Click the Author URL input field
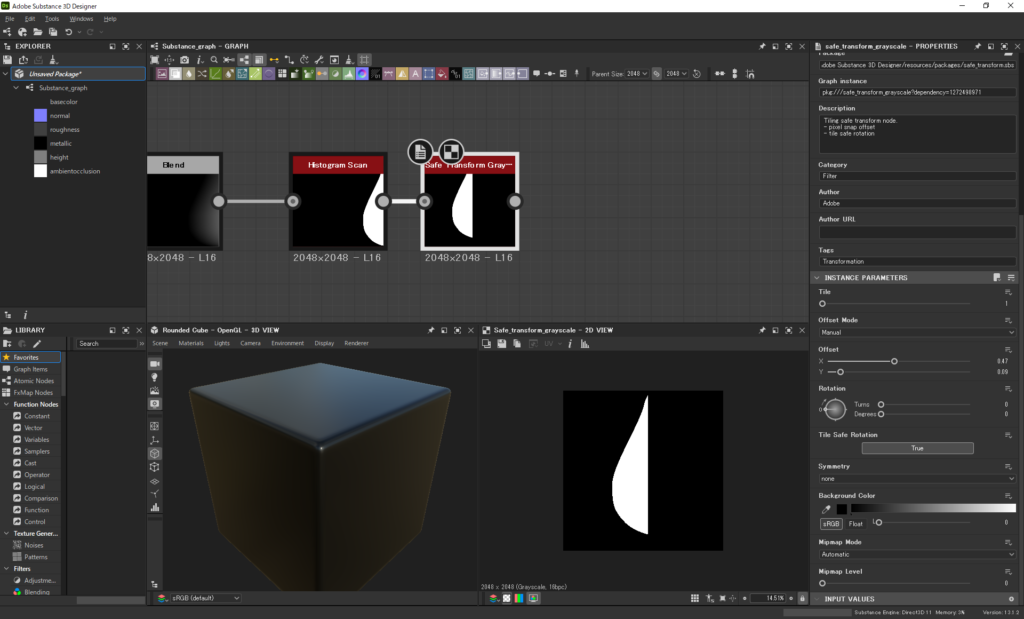The image size is (1024, 619). click(917, 232)
